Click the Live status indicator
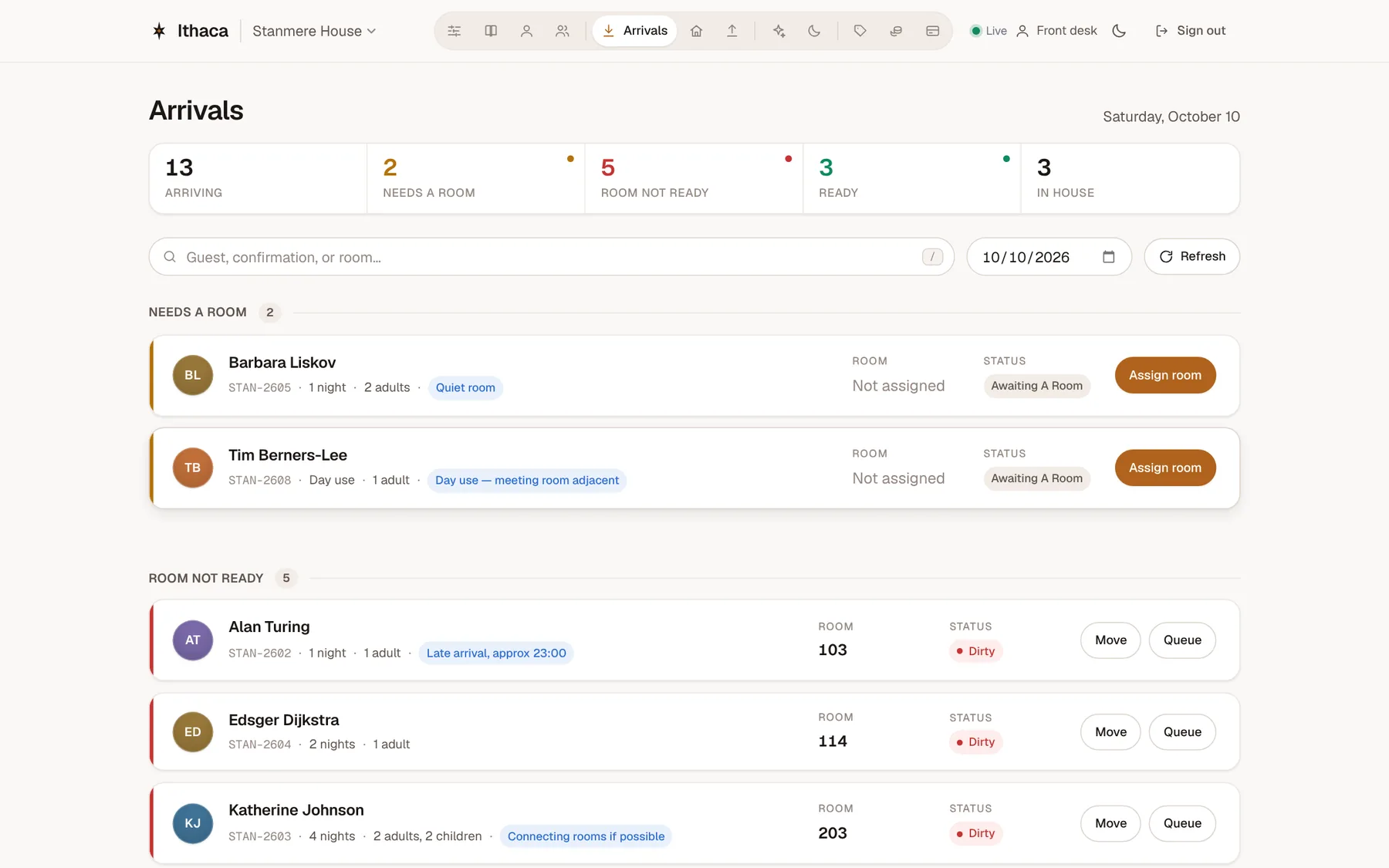The image size is (1389, 868). (989, 31)
